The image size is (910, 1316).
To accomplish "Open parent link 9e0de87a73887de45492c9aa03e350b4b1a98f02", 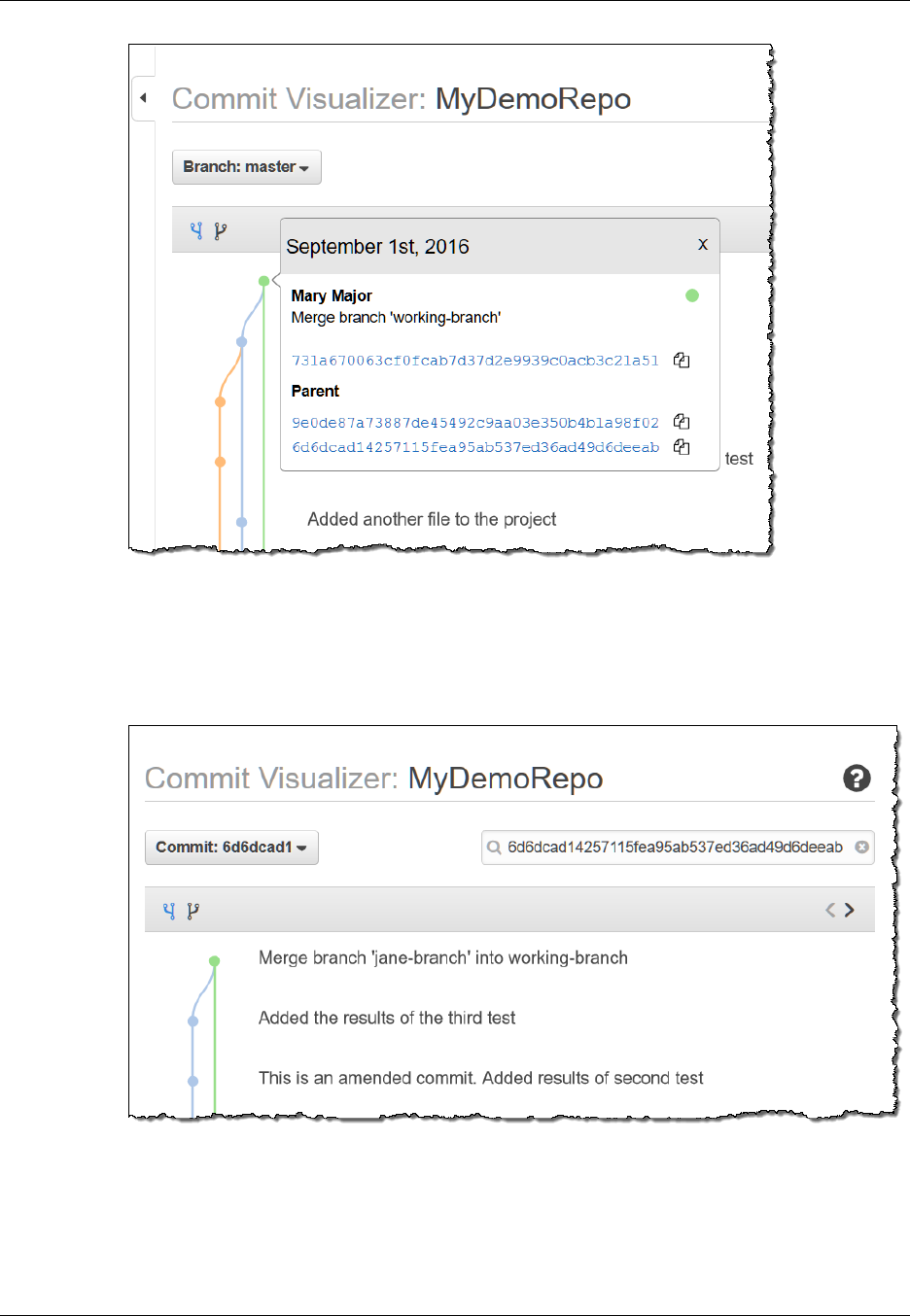I will tap(475, 423).
